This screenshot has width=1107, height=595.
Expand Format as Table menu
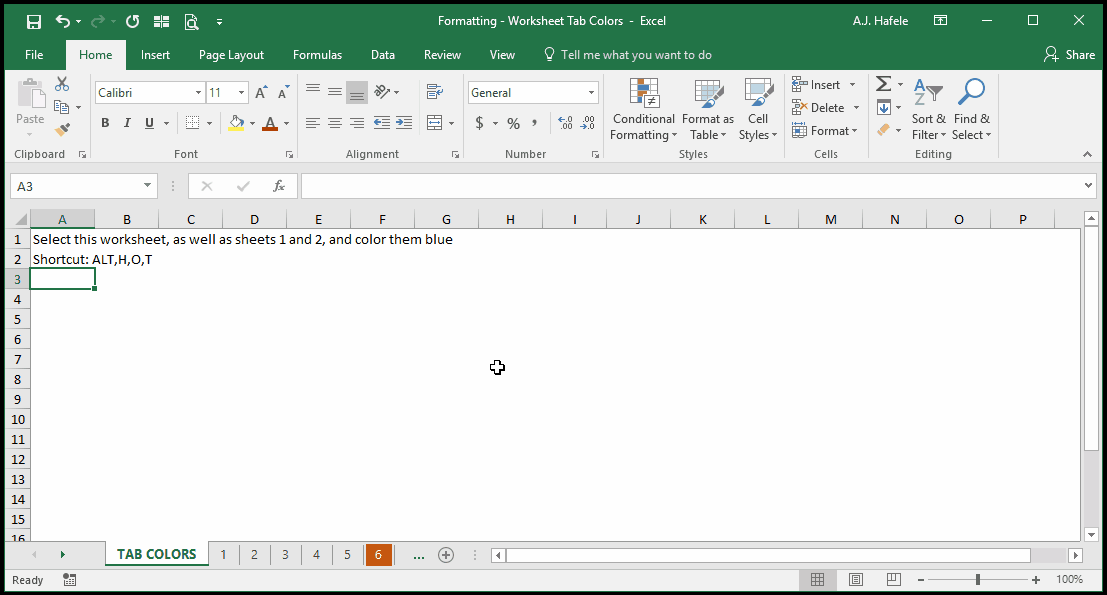pyautogui.click(x=707, y=109)
